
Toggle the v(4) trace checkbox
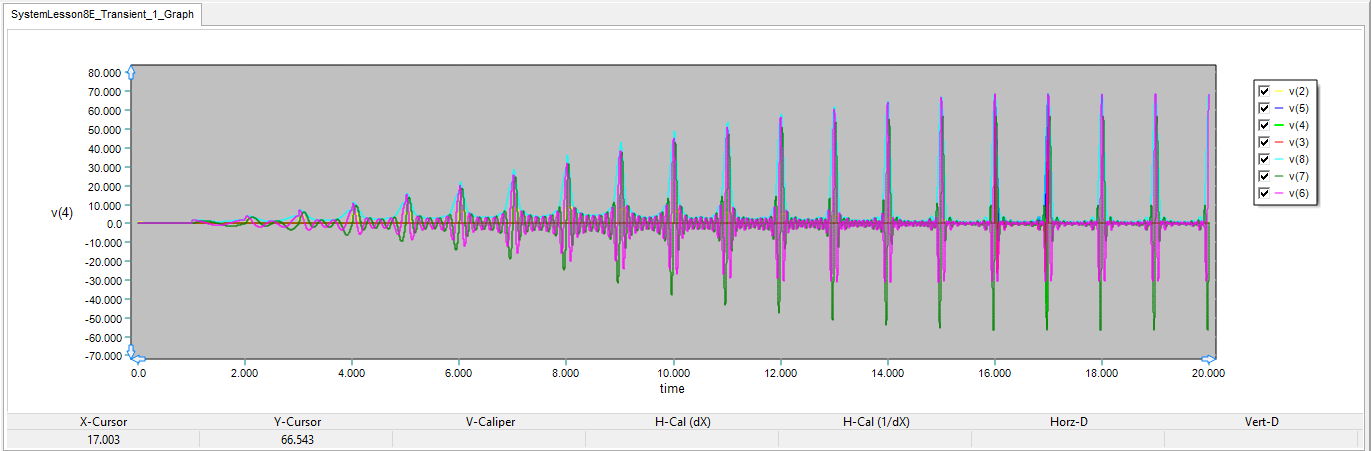click(1264, 125)
